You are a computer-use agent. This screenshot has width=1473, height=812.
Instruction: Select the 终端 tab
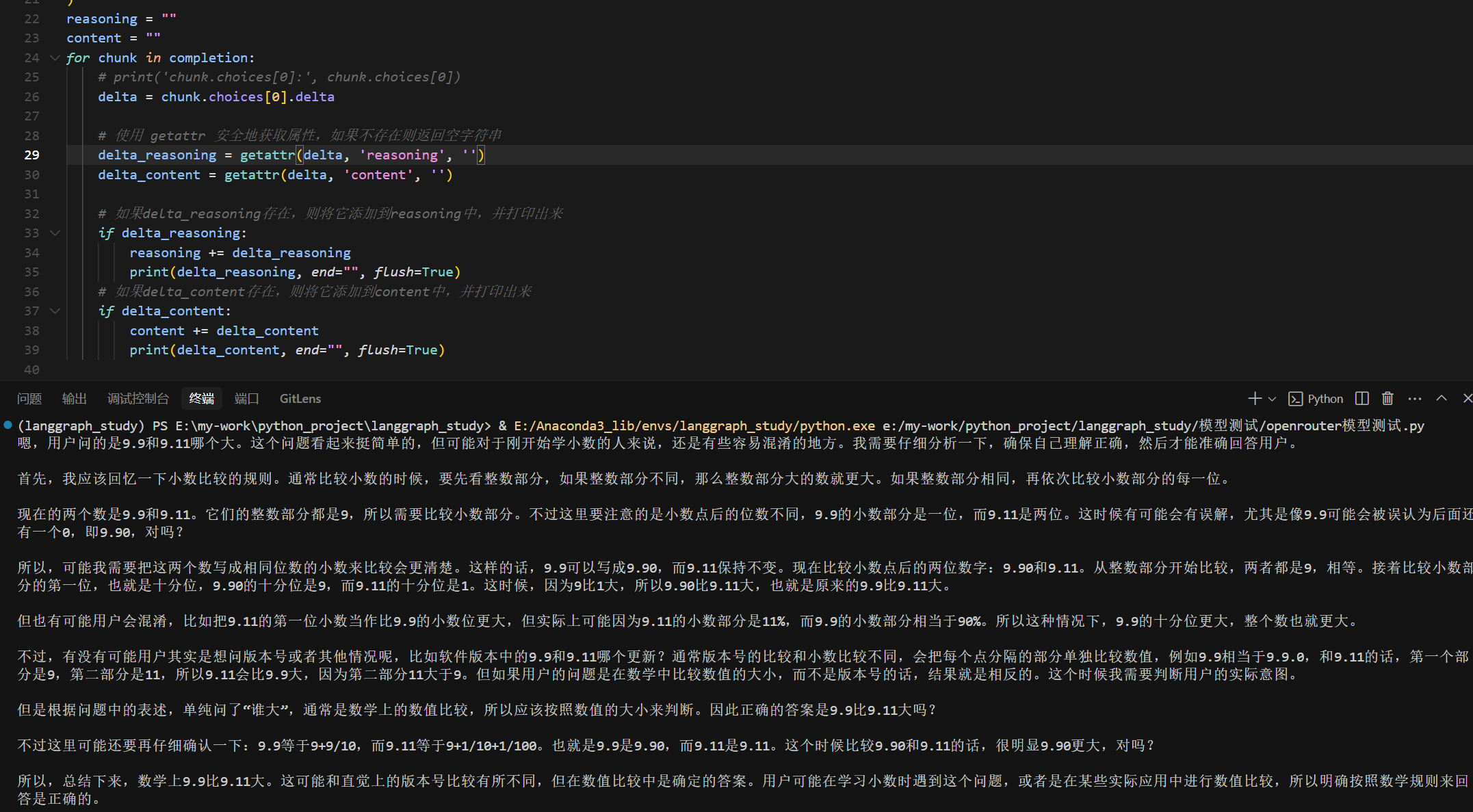202,399
